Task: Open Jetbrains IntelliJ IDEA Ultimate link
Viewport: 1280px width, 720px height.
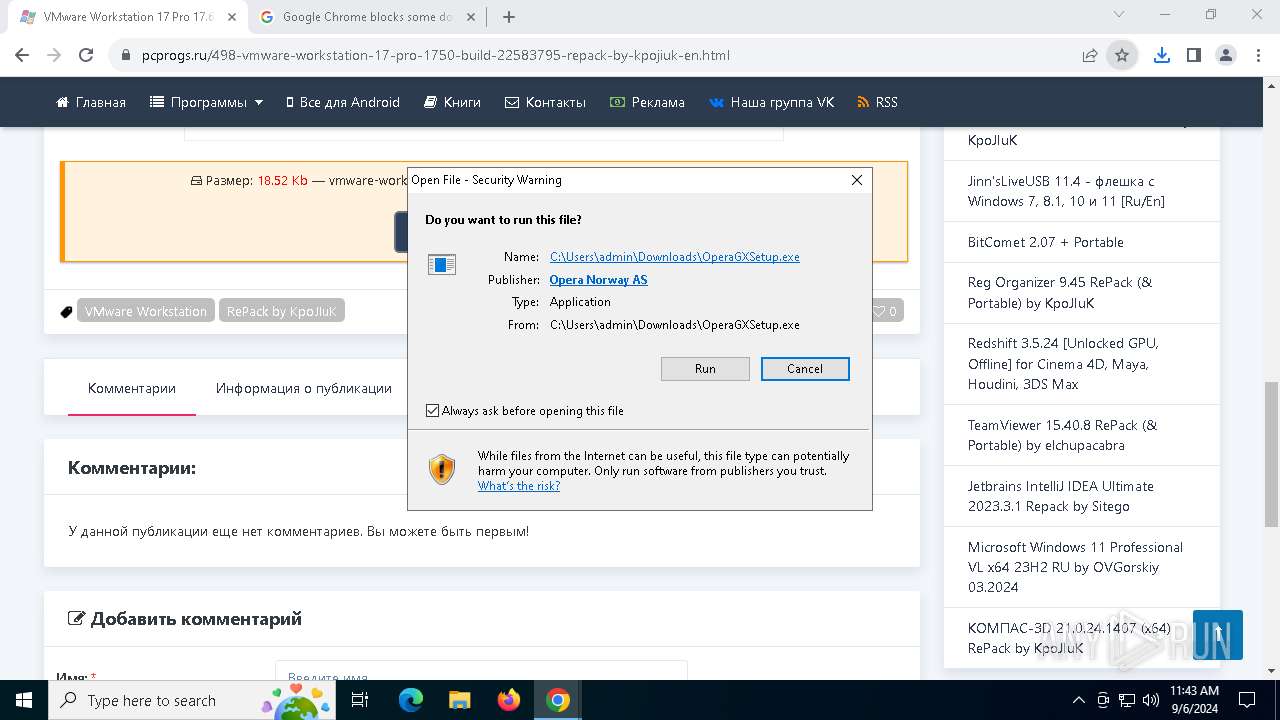Action: tap(1061, 496)
